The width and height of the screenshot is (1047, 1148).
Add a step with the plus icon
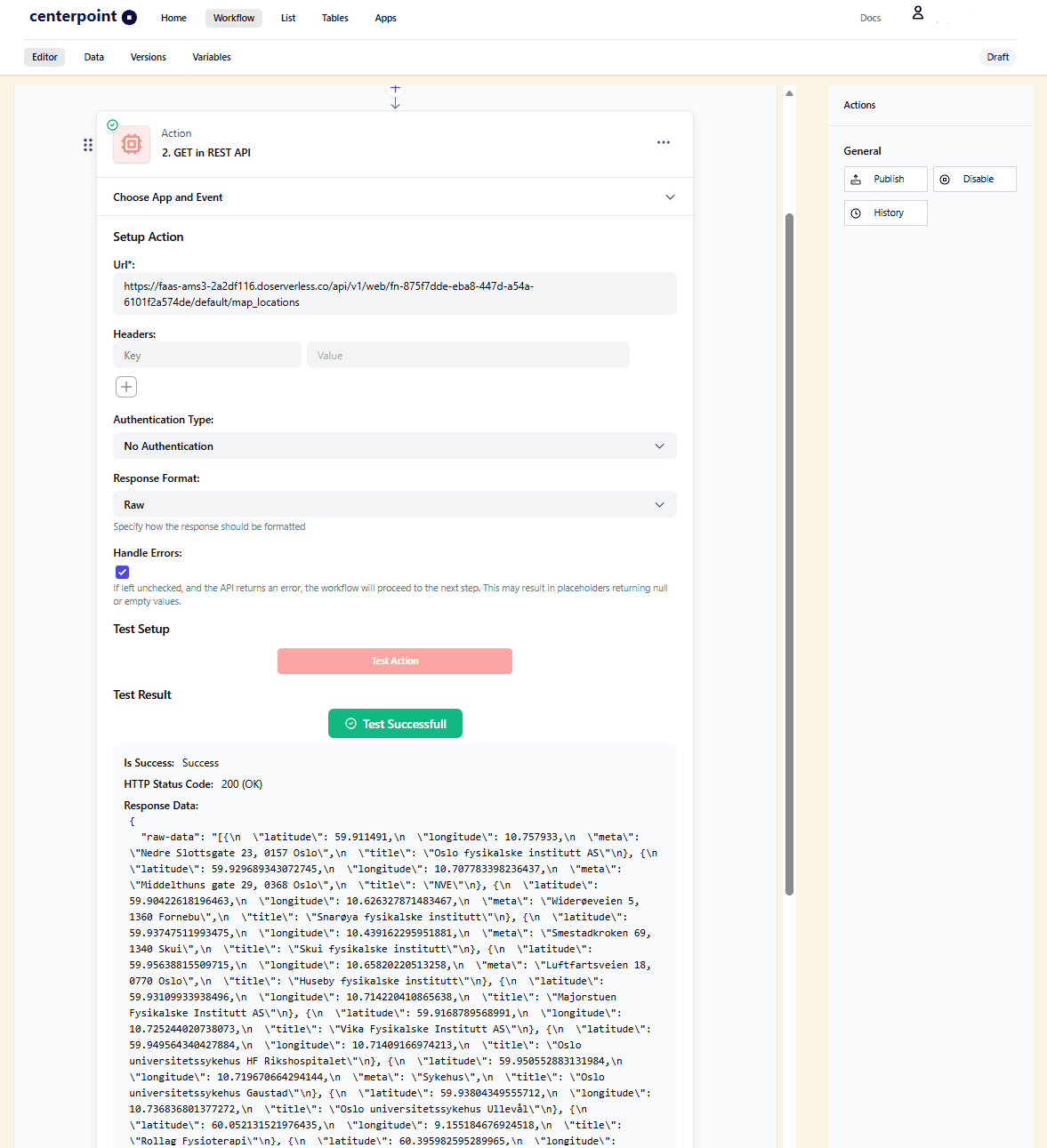click(396, 88)
